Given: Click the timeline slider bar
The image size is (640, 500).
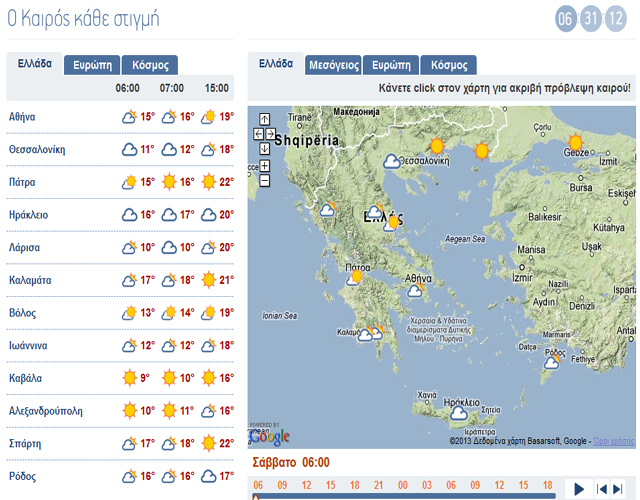Looking at the screenshot, I should point(400,495).
